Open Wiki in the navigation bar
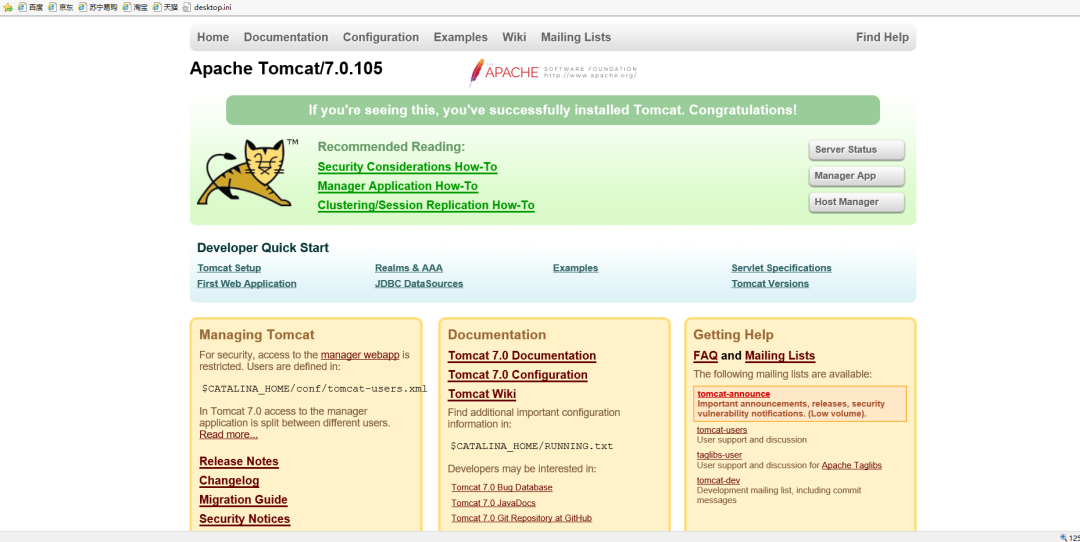 click(514, 37)
